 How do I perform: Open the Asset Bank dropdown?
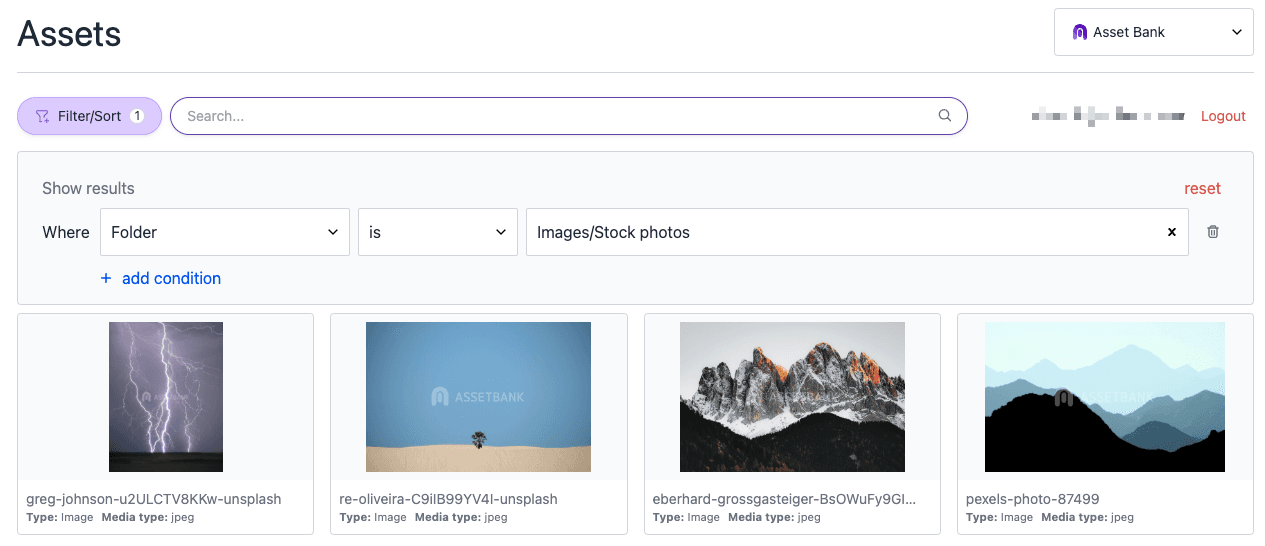(x=1154, y=32)
